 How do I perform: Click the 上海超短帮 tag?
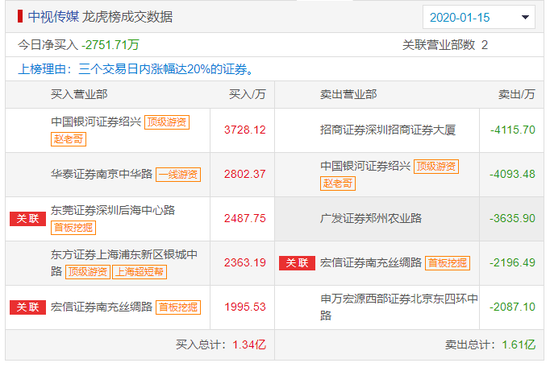click(140, 272)
